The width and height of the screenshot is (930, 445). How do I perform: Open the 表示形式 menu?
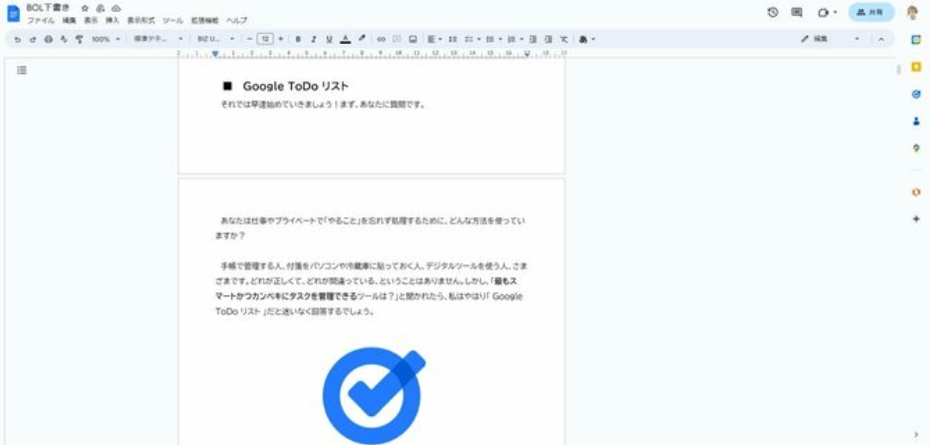pos(141,20)
